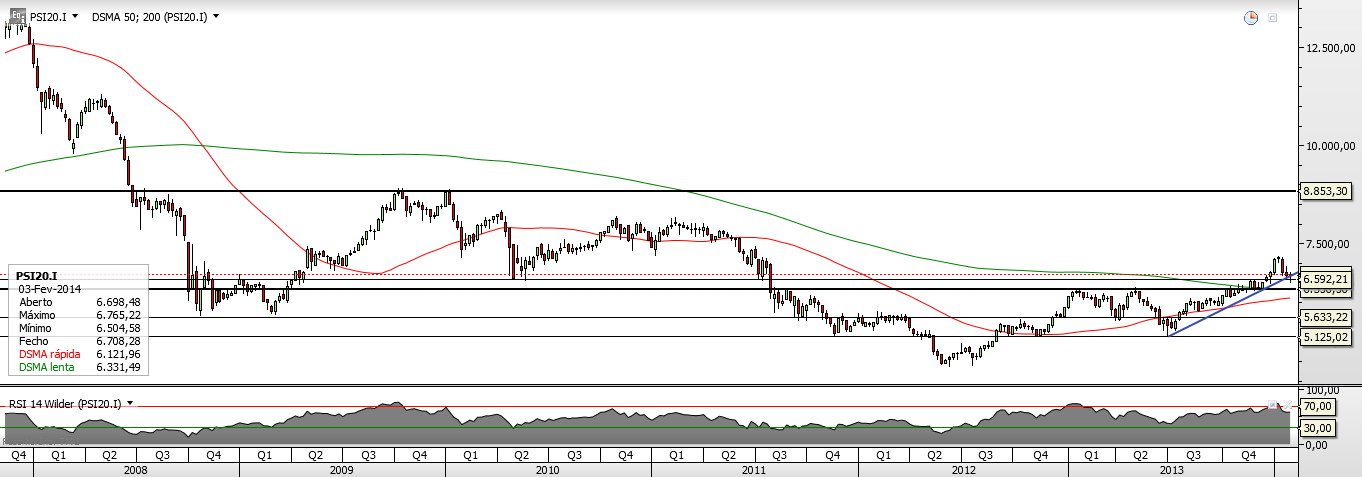1362x477 pixels.
Task: Select the blue ascending trendline
Action: coord(1231,303)
